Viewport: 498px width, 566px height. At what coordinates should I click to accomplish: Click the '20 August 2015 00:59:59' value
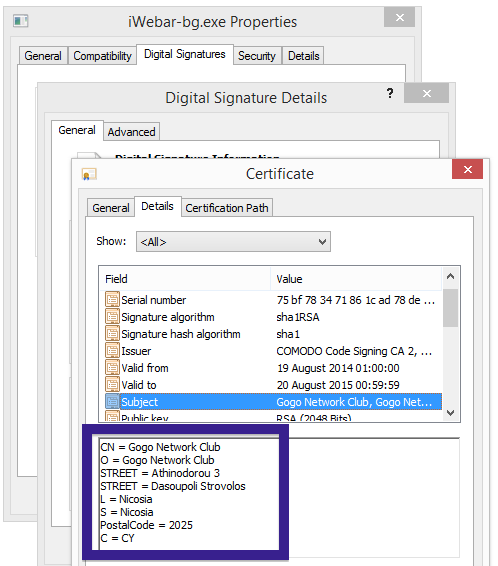click(x=338, y=385)
